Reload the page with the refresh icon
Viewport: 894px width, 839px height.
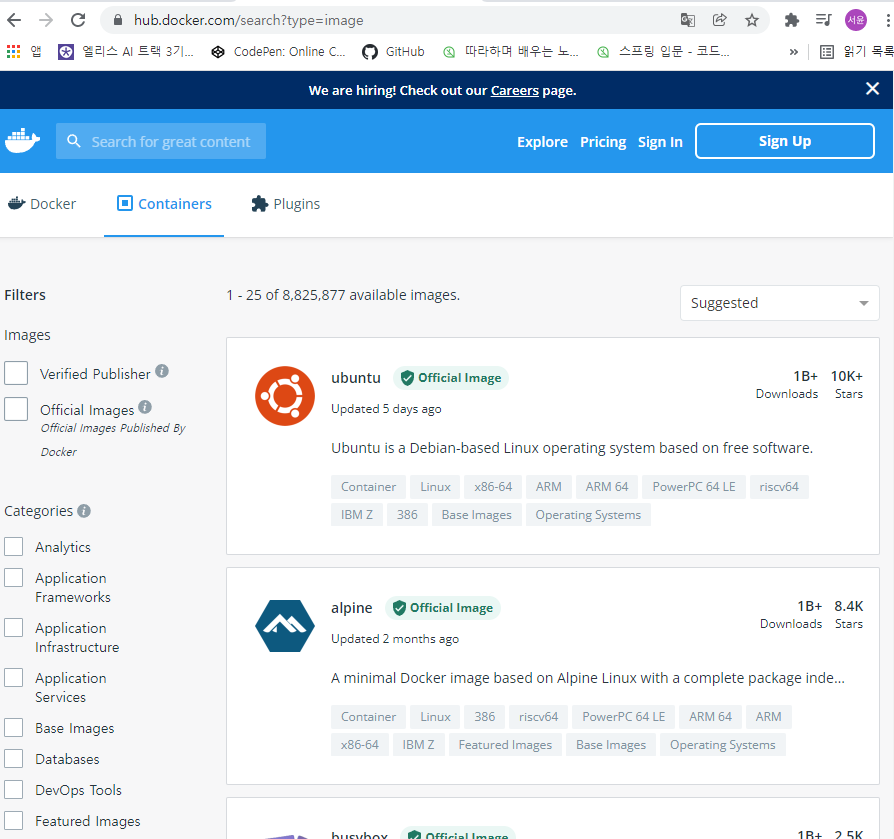pyautogui.click(x=78, y=21)
